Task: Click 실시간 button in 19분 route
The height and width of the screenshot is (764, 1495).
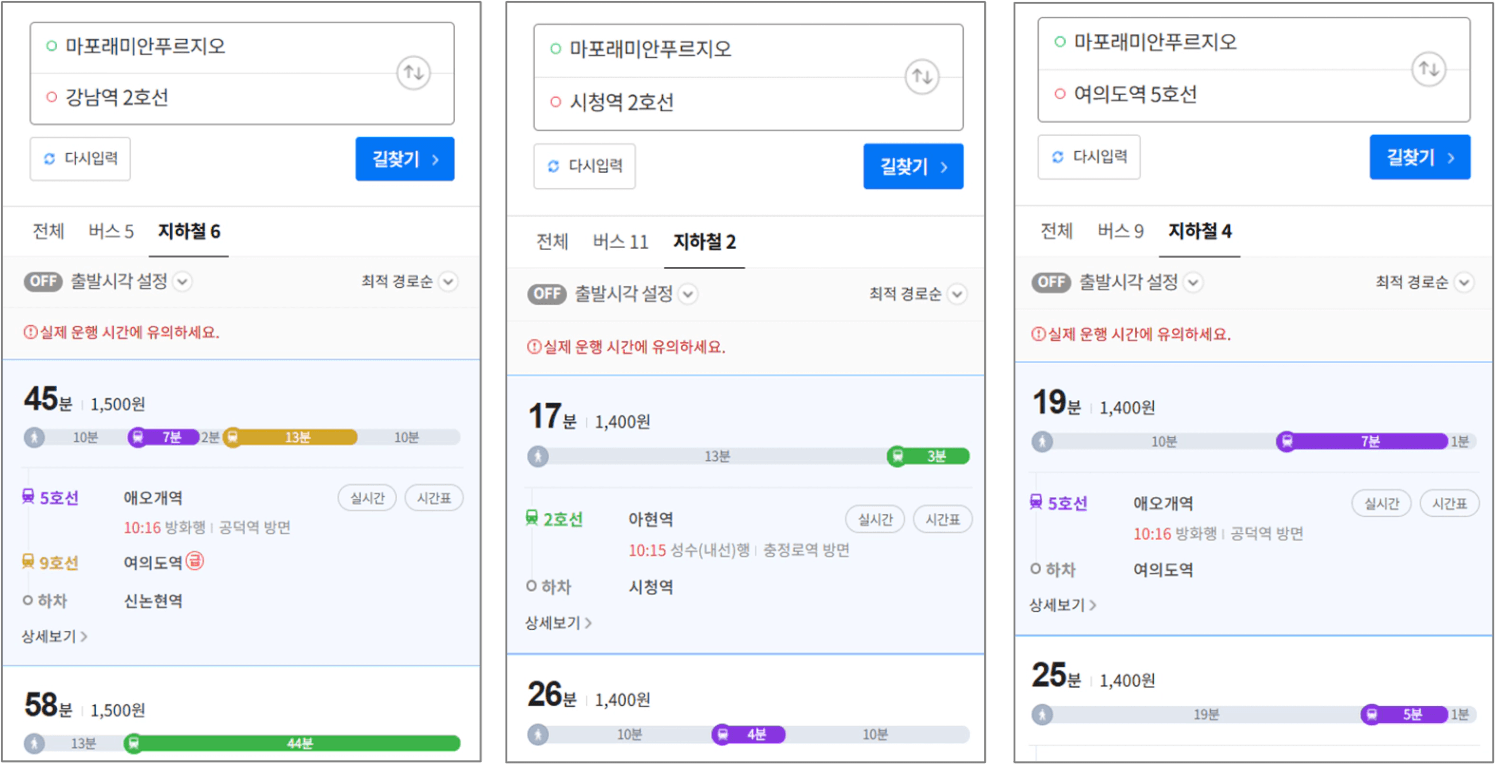Action: coord(1381,503)
